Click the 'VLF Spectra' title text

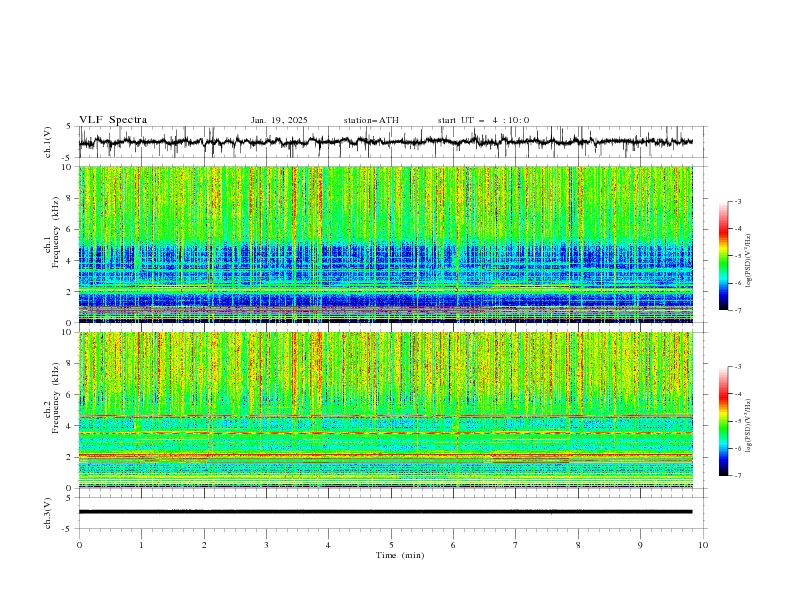113,120
